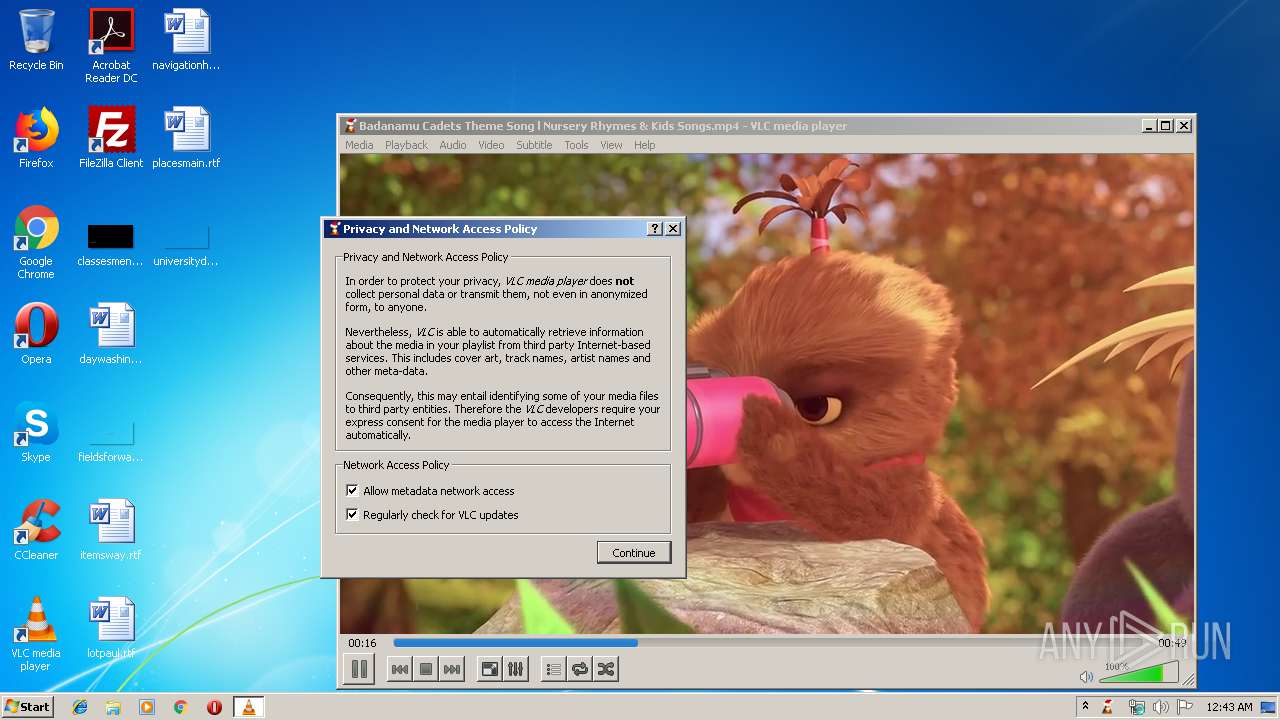Open the Media menu

[x=359, y=145]
